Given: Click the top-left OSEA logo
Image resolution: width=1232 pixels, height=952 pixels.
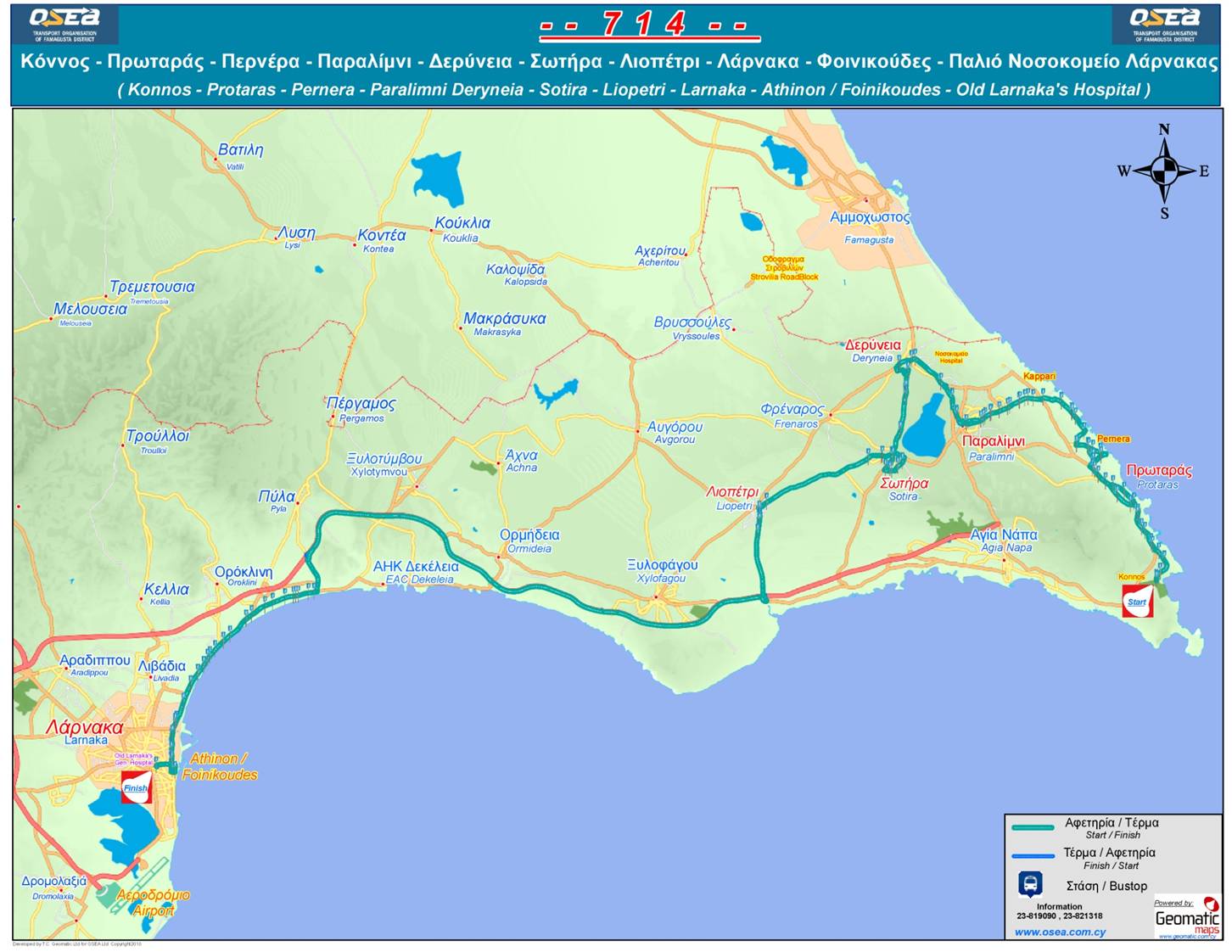Looking at the screenshot, I should coord(64,25).
